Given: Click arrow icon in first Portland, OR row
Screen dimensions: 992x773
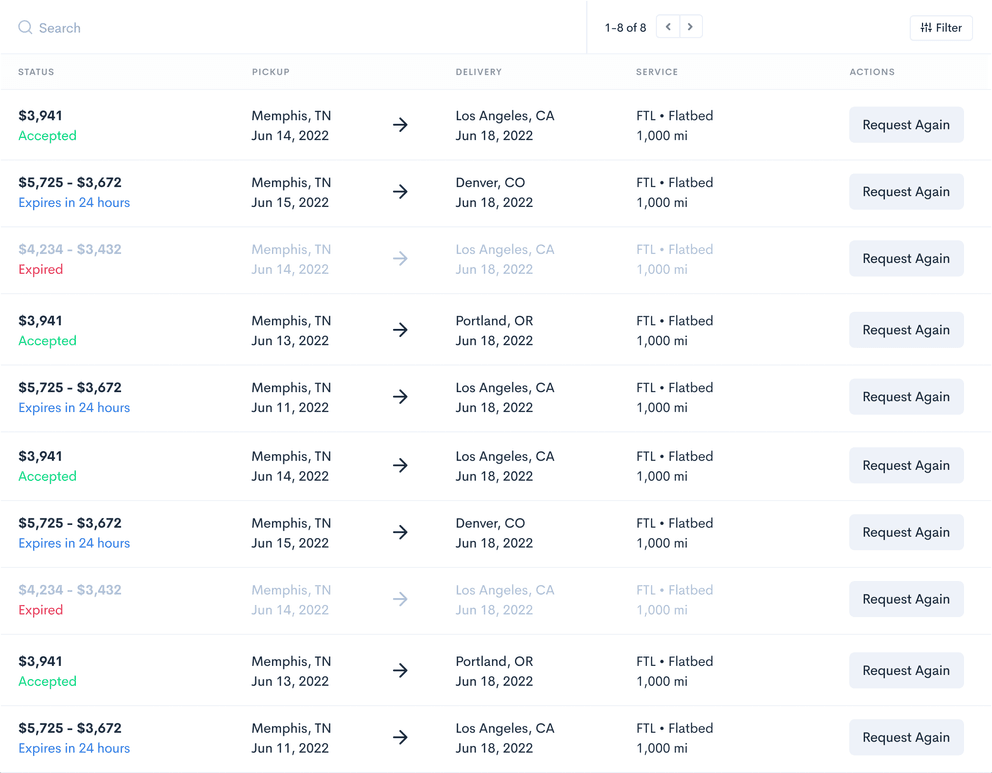Looking at the screenshot, I should 400,330.
